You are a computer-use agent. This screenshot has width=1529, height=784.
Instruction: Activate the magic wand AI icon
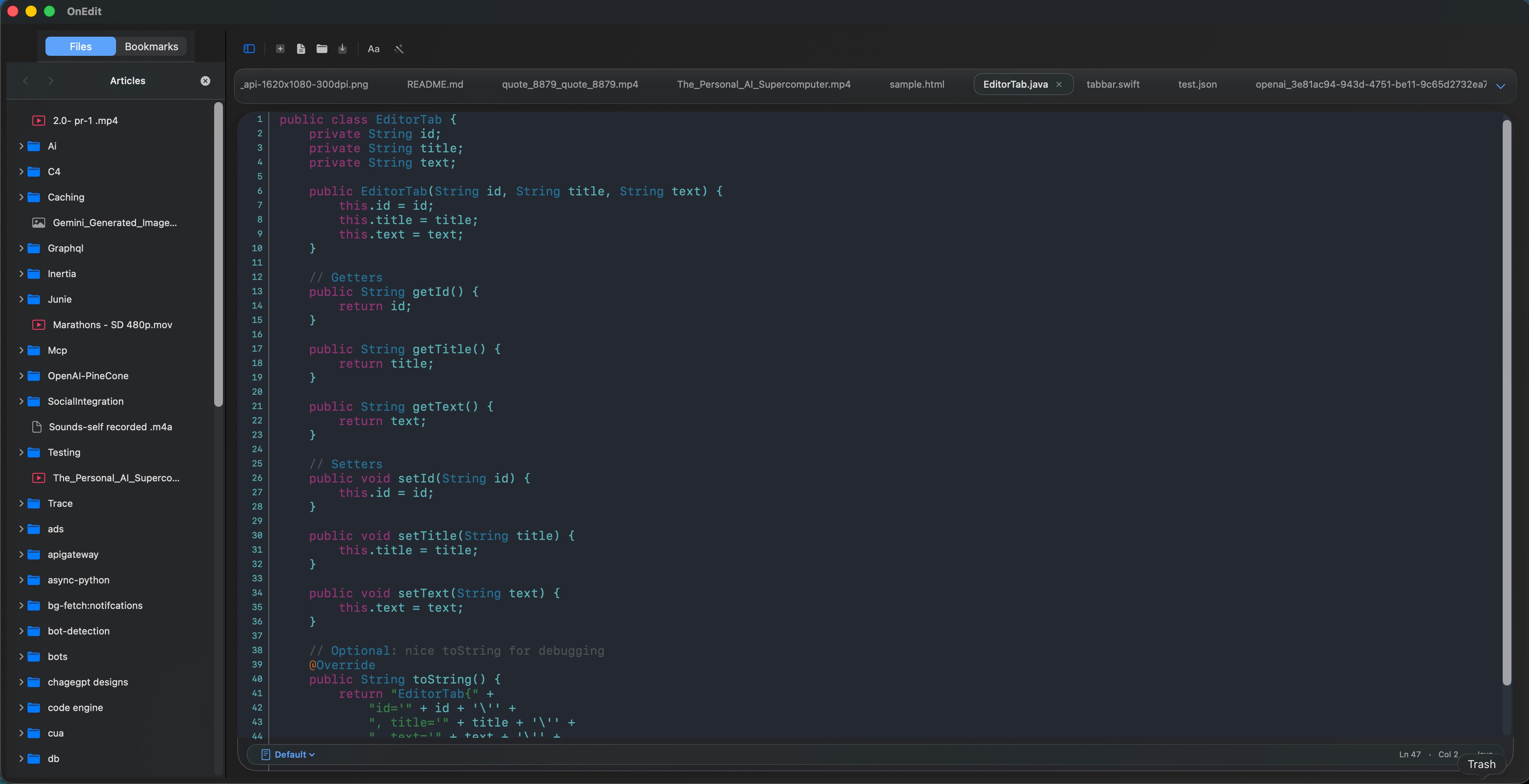pyautogui.click(x=399, y=49)
